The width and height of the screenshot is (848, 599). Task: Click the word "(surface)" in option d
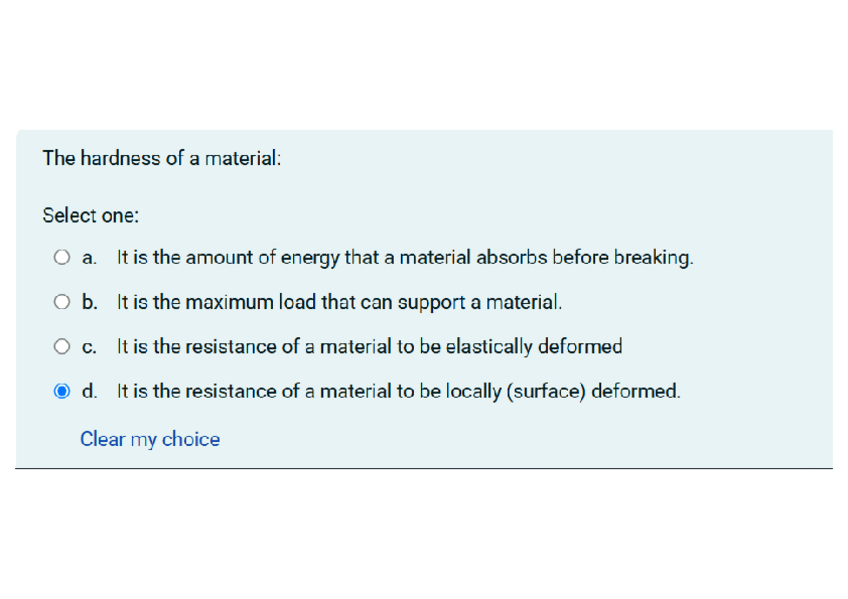(x=547, y=391)
